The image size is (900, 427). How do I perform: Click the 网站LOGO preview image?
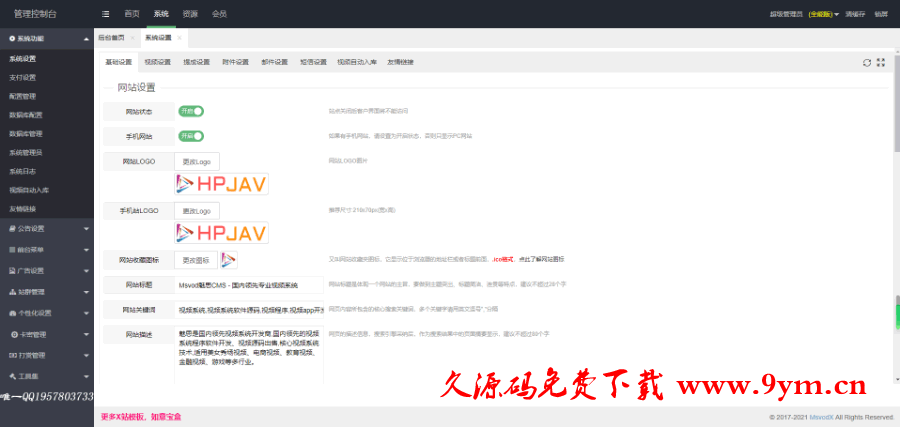(x=221, y=184)
